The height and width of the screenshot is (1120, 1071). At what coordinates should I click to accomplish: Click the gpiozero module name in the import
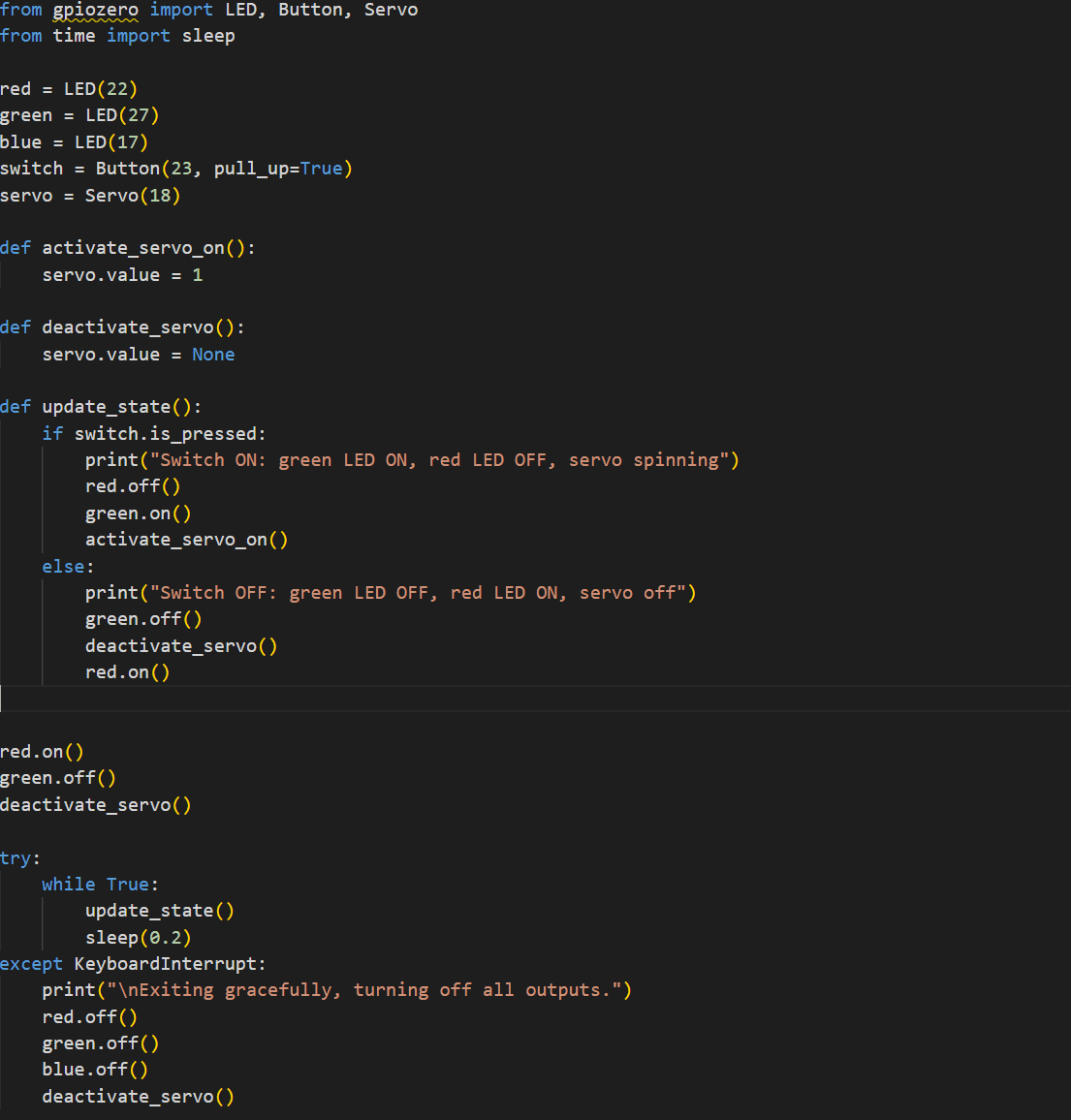pos(95,10)
